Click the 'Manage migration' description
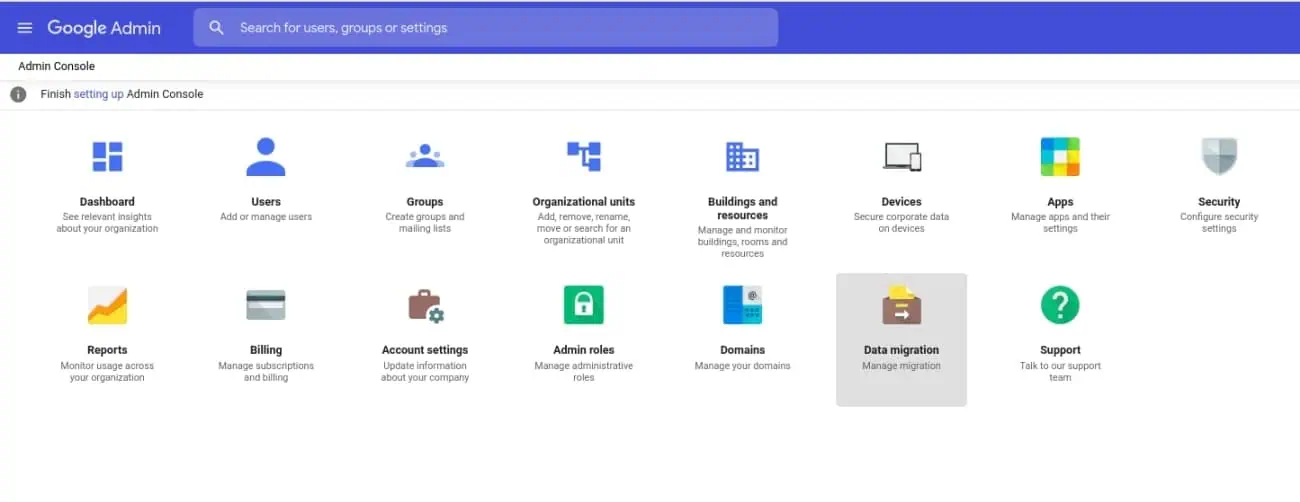 coord(901,366)
